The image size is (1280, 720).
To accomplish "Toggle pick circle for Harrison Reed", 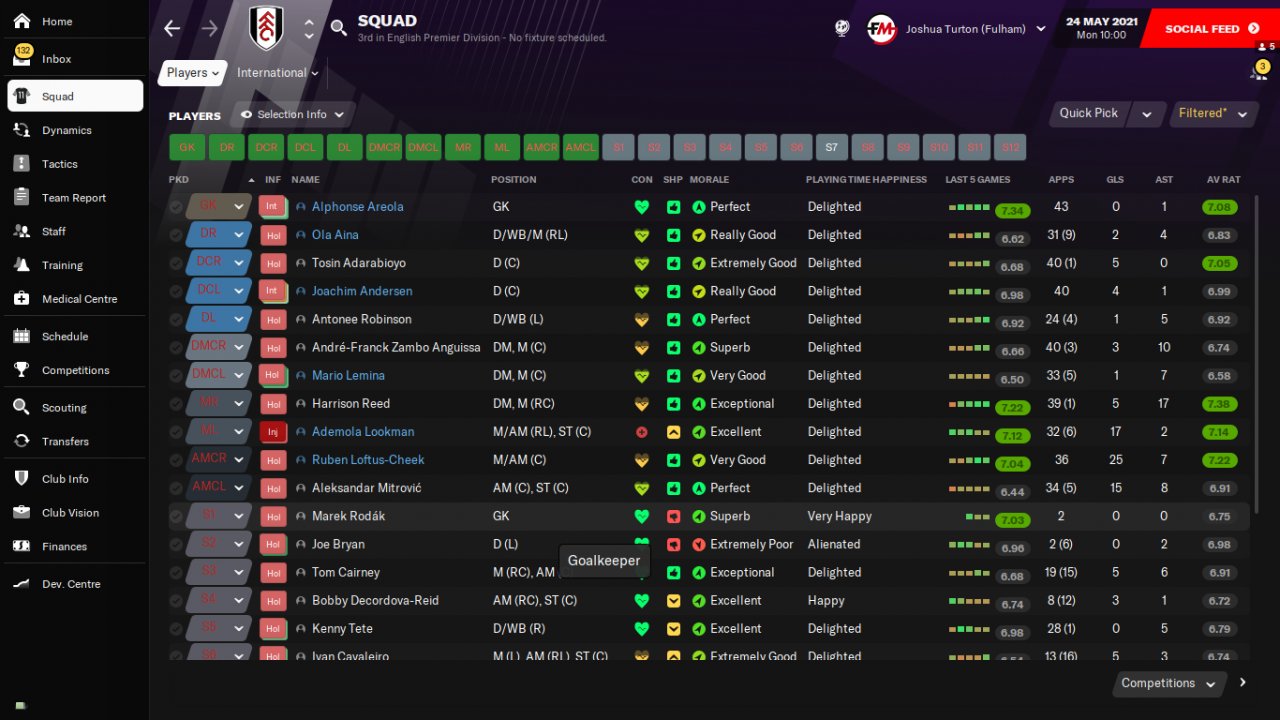I will coord(176,404).
